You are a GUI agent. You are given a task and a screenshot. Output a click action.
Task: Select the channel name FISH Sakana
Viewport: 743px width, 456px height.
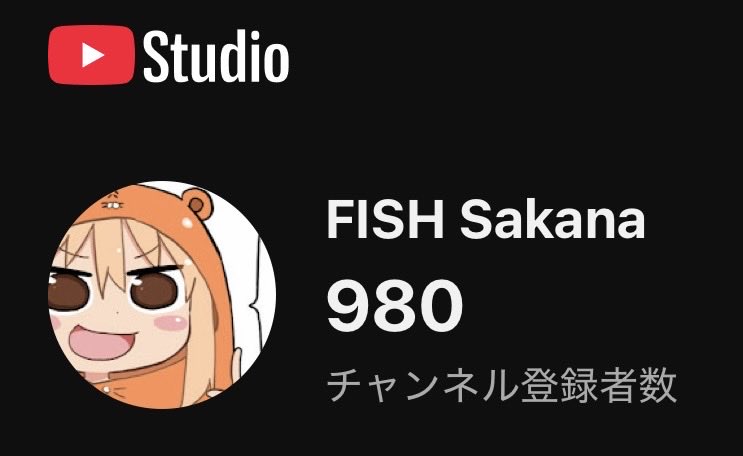click(486, 220)
